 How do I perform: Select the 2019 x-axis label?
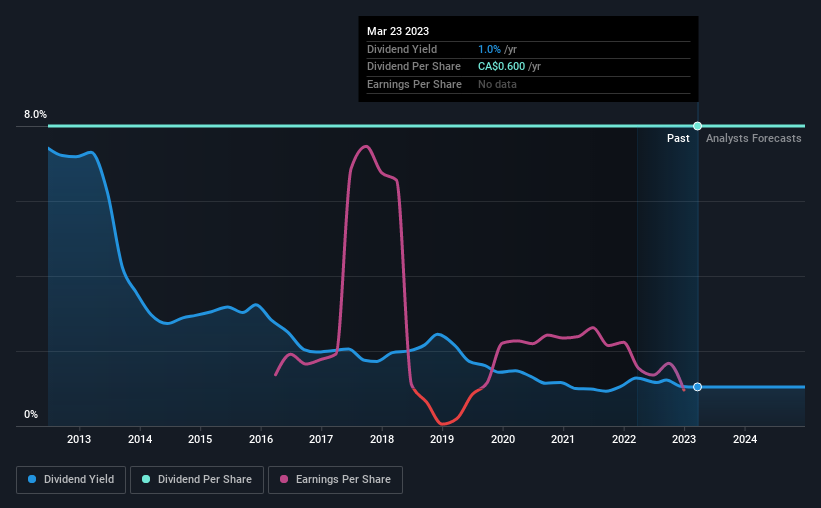[442, 439]
